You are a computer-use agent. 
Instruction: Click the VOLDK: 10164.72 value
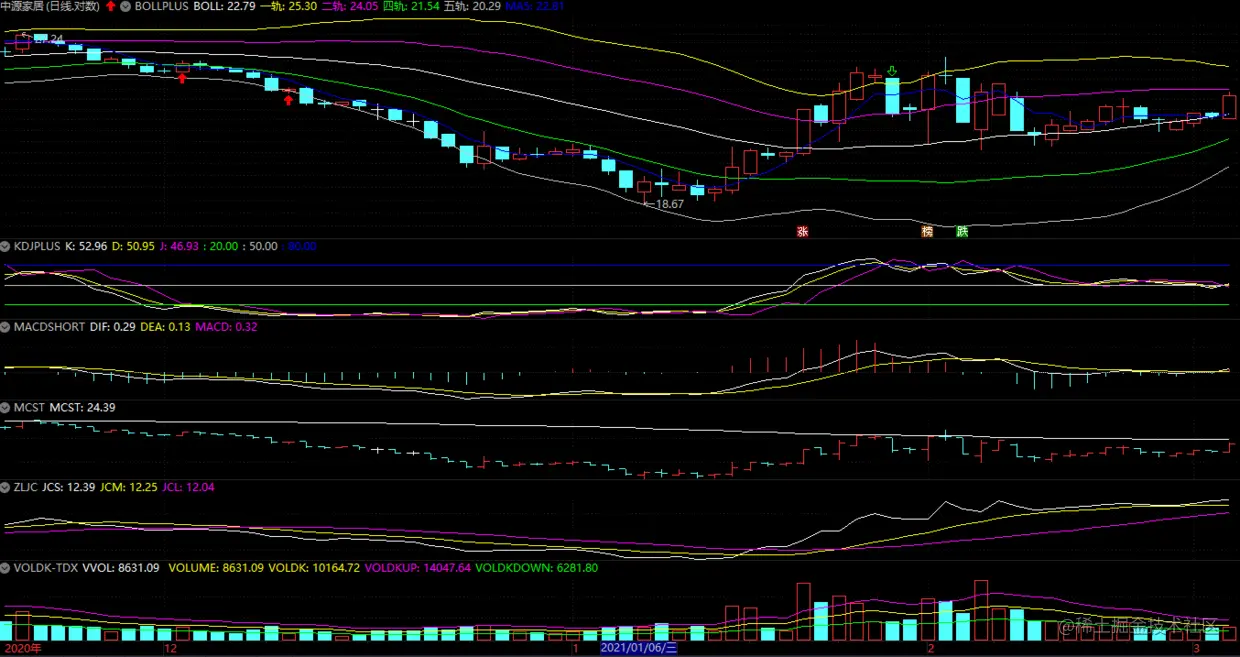point(313,568)
